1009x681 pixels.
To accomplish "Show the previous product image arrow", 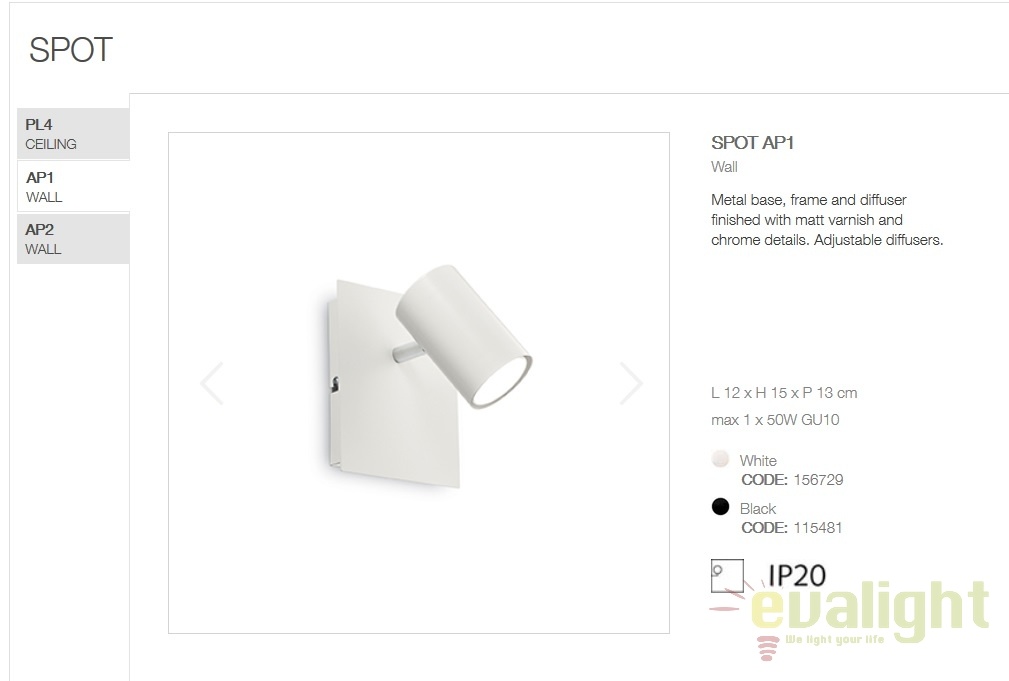I will 212,384.
